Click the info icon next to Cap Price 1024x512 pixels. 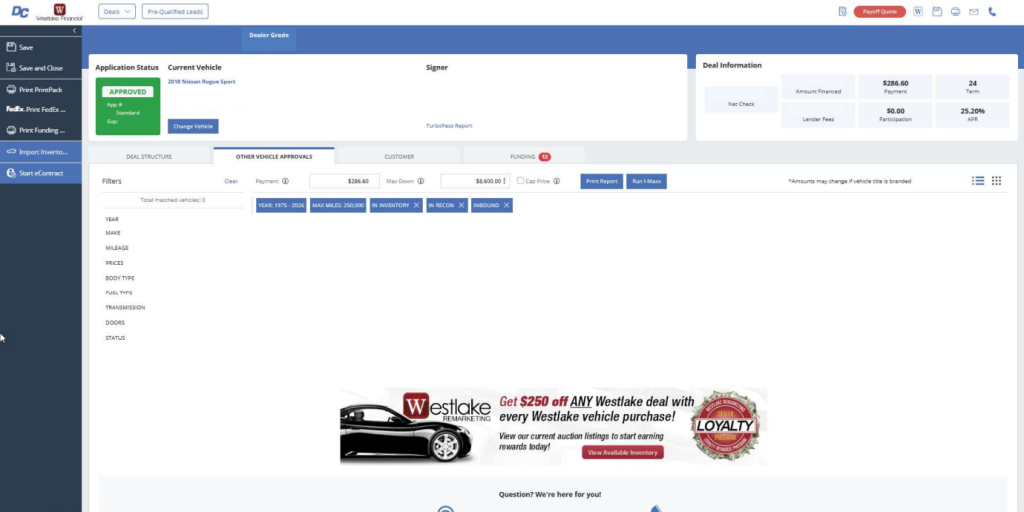[556, 181]
